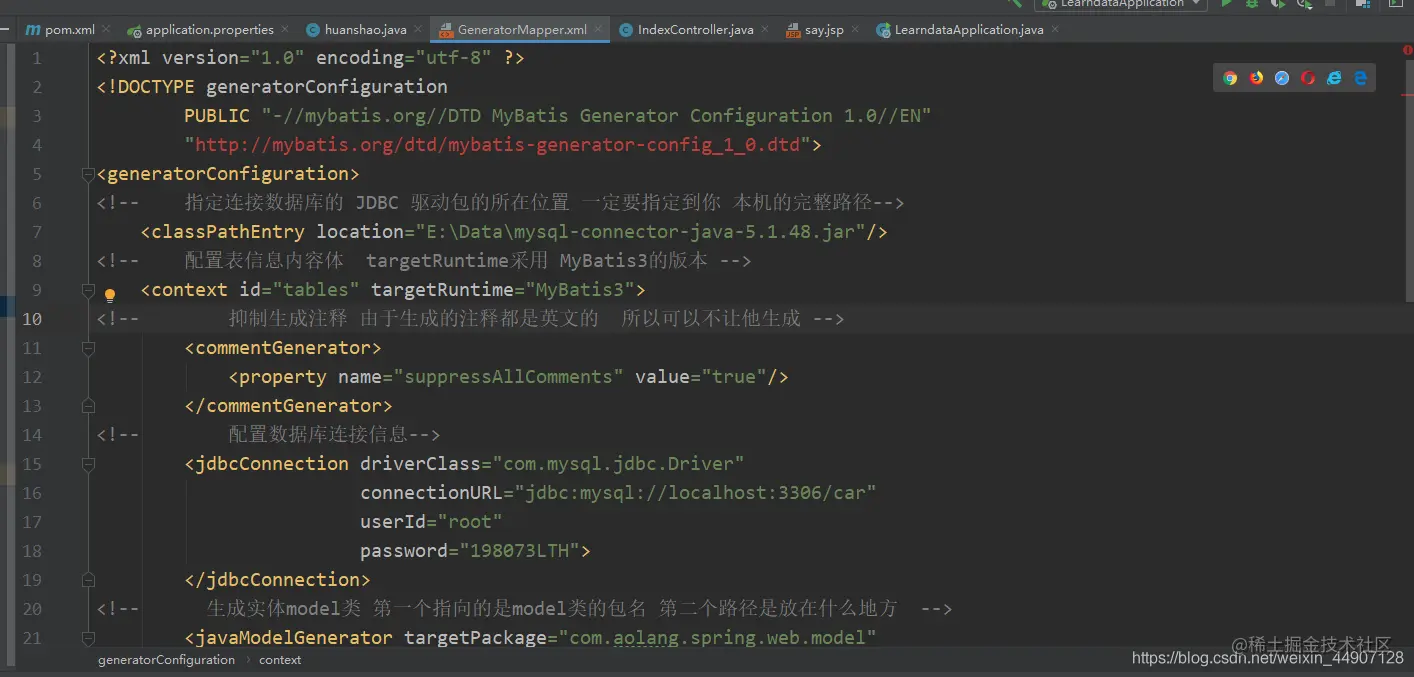Click the "com.aolang.spring.web.model" targetPackage value
The width and height of the screenshot is (1414, 677).
(x=718, y=638)
